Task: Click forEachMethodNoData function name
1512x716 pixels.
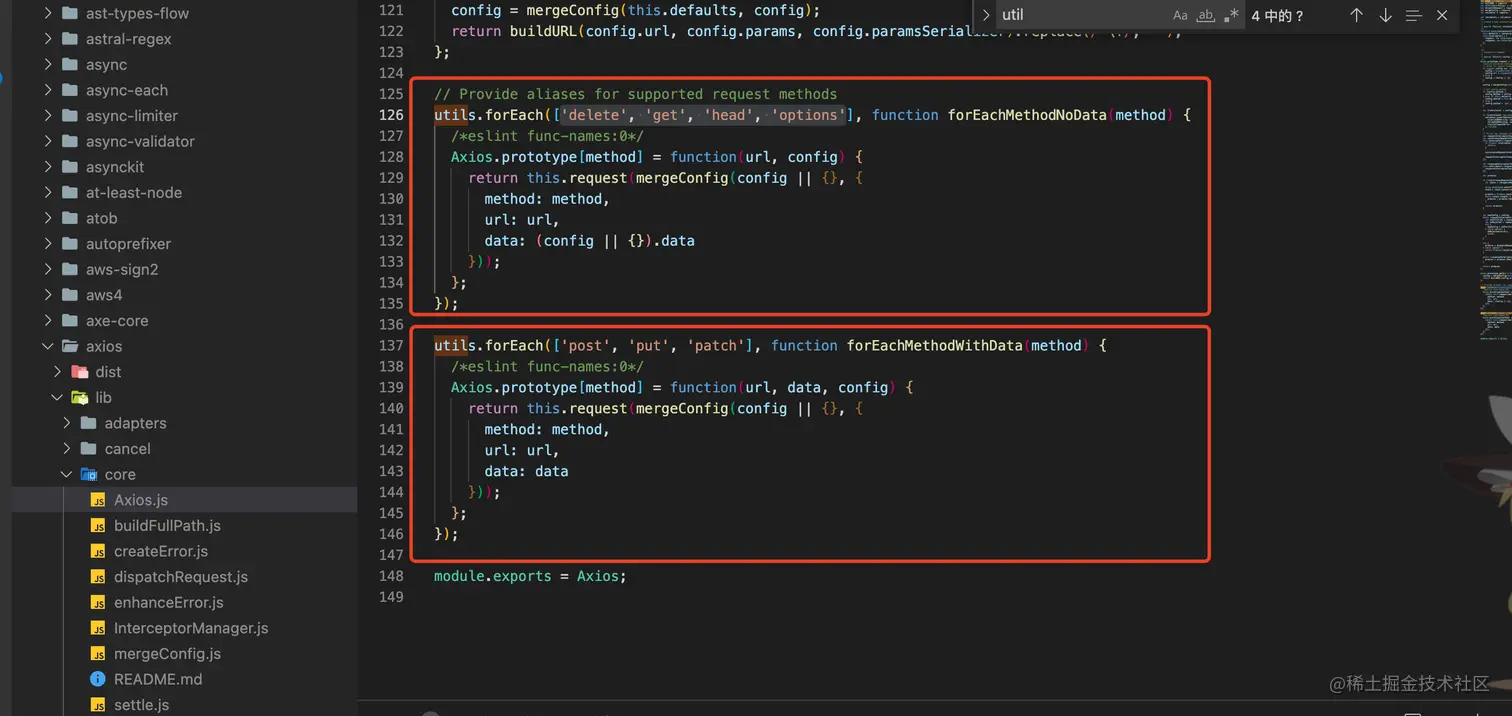Action: [x=1027, y=115]
